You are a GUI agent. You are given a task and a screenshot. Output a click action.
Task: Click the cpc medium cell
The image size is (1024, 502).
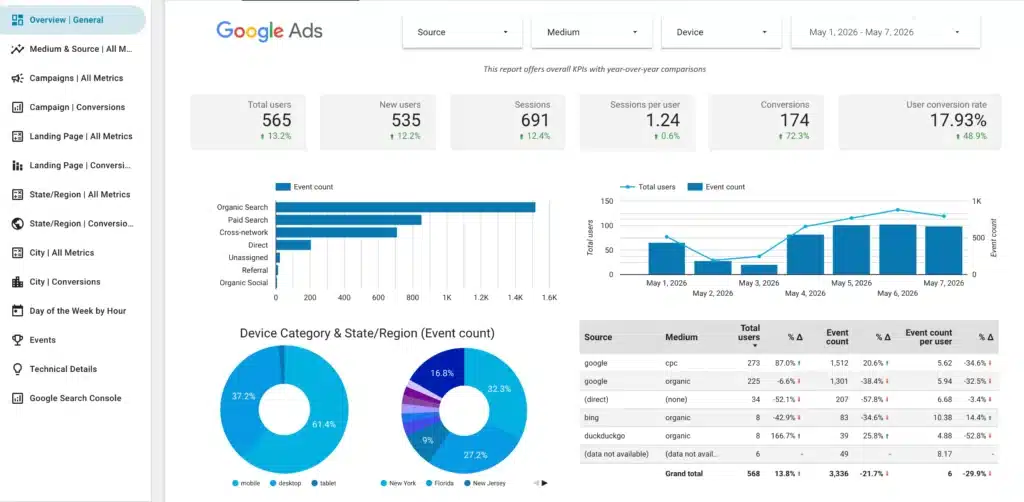(x=671, y=362)
